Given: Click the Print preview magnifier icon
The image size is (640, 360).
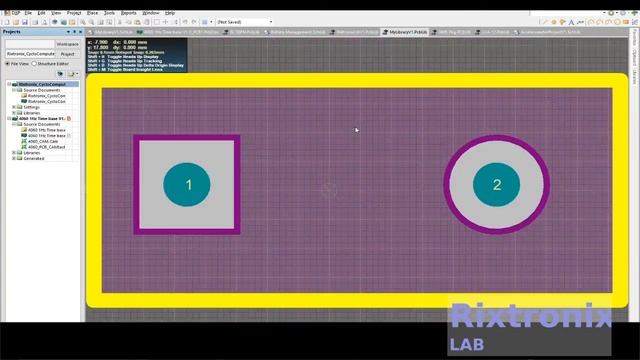Looking at the screenshot, I should pyautogui.click(x=44, y=22).
